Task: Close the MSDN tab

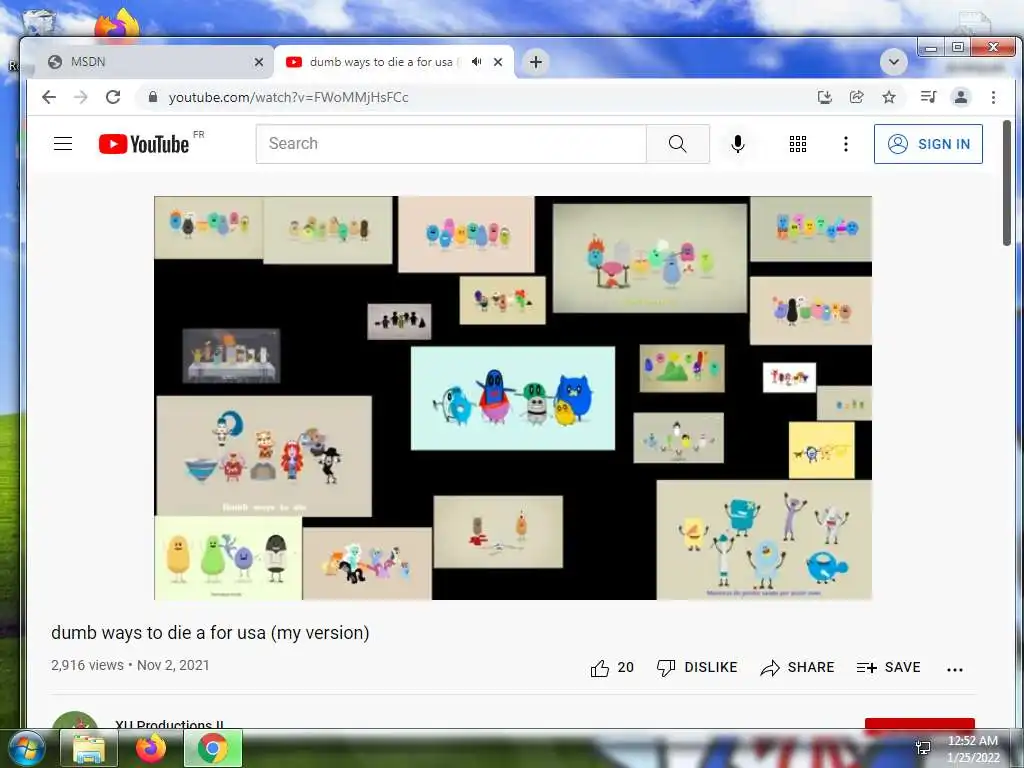Action: point(259,62)
